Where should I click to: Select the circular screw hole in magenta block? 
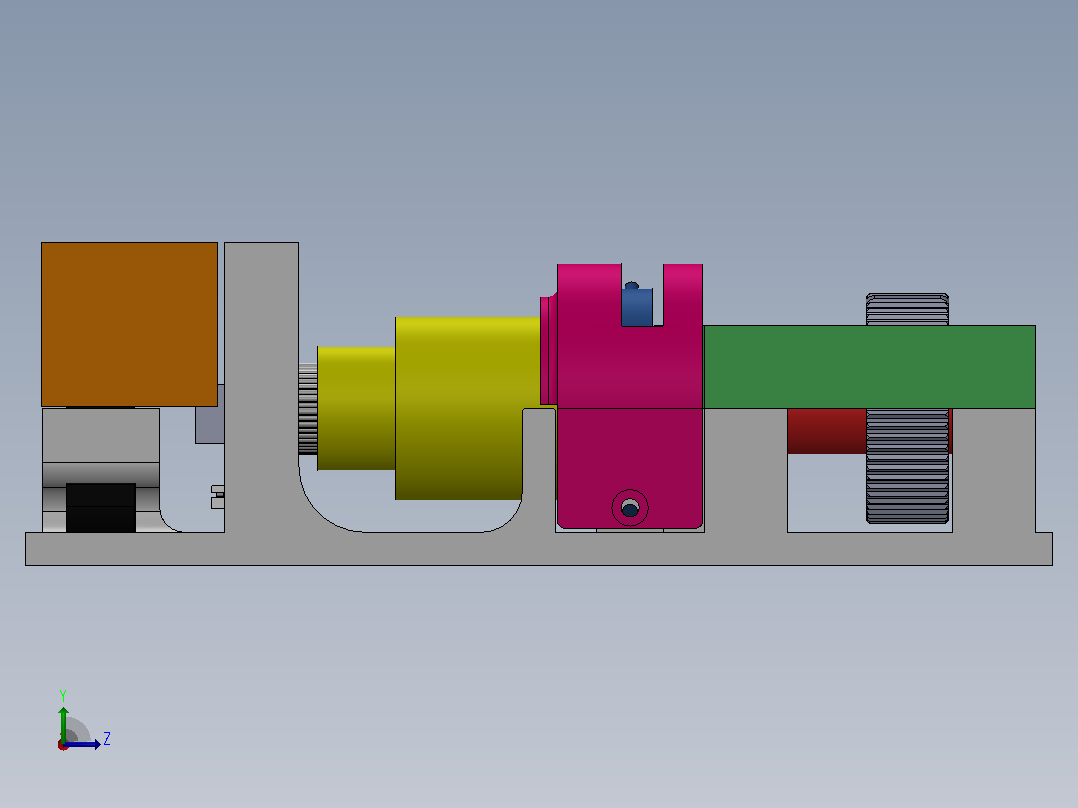(x=630, y=508)
